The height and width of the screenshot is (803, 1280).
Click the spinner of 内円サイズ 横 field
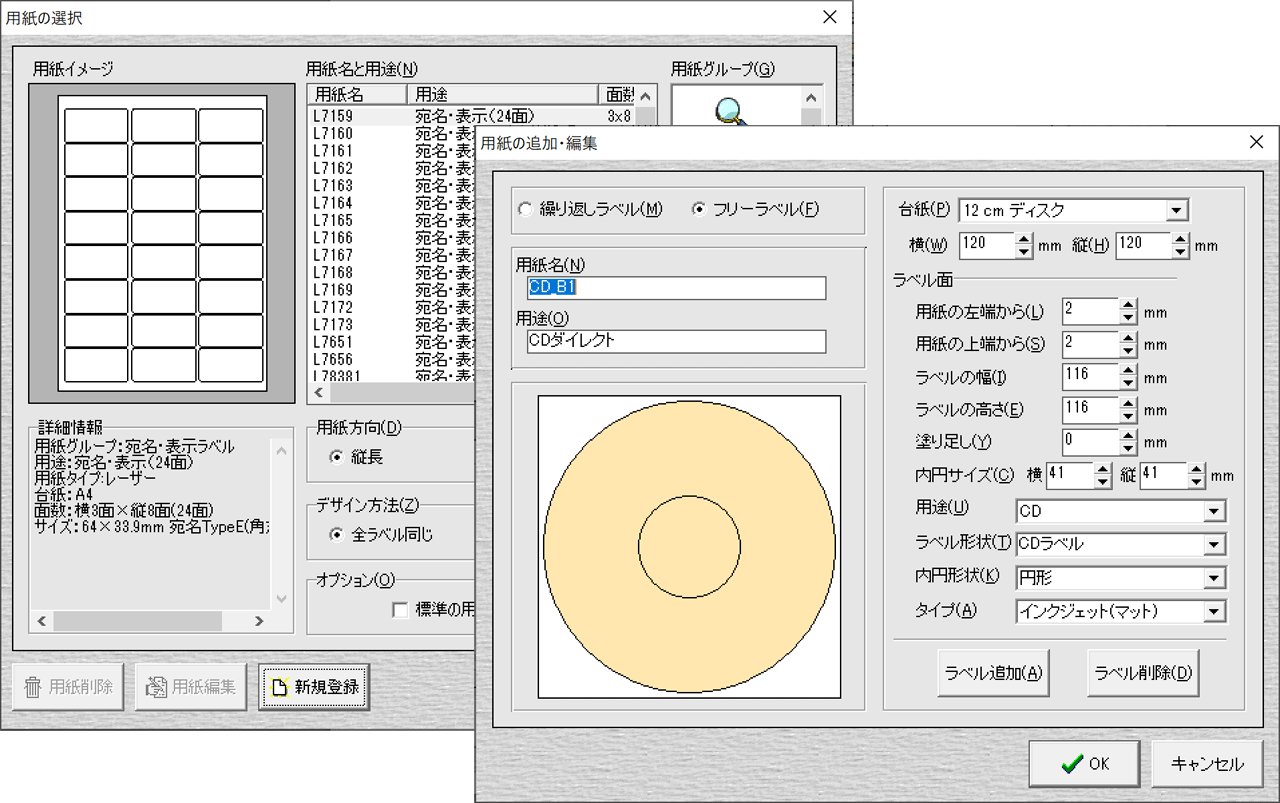tap(1103, 475)
